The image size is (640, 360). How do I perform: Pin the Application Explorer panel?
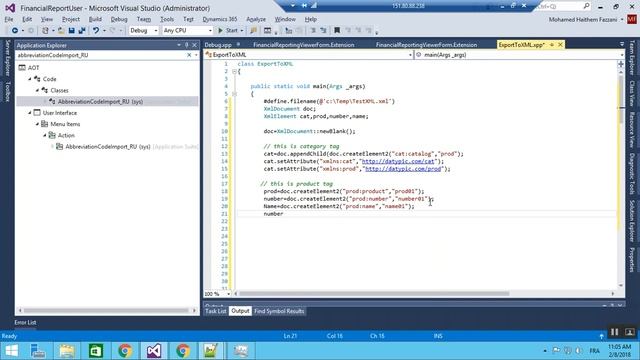[187, 45]
